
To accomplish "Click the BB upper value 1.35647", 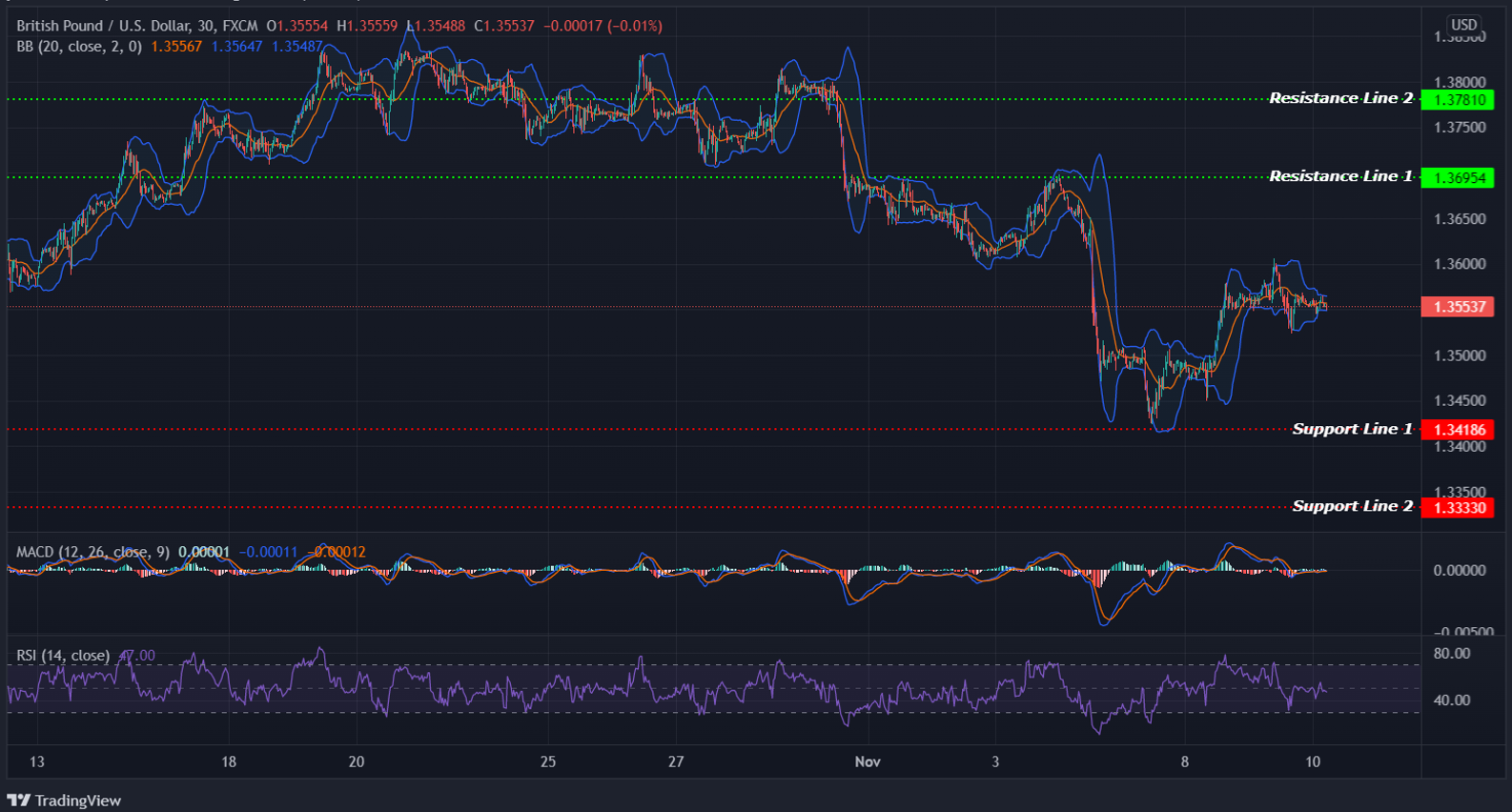I will [x=236, y=46].
